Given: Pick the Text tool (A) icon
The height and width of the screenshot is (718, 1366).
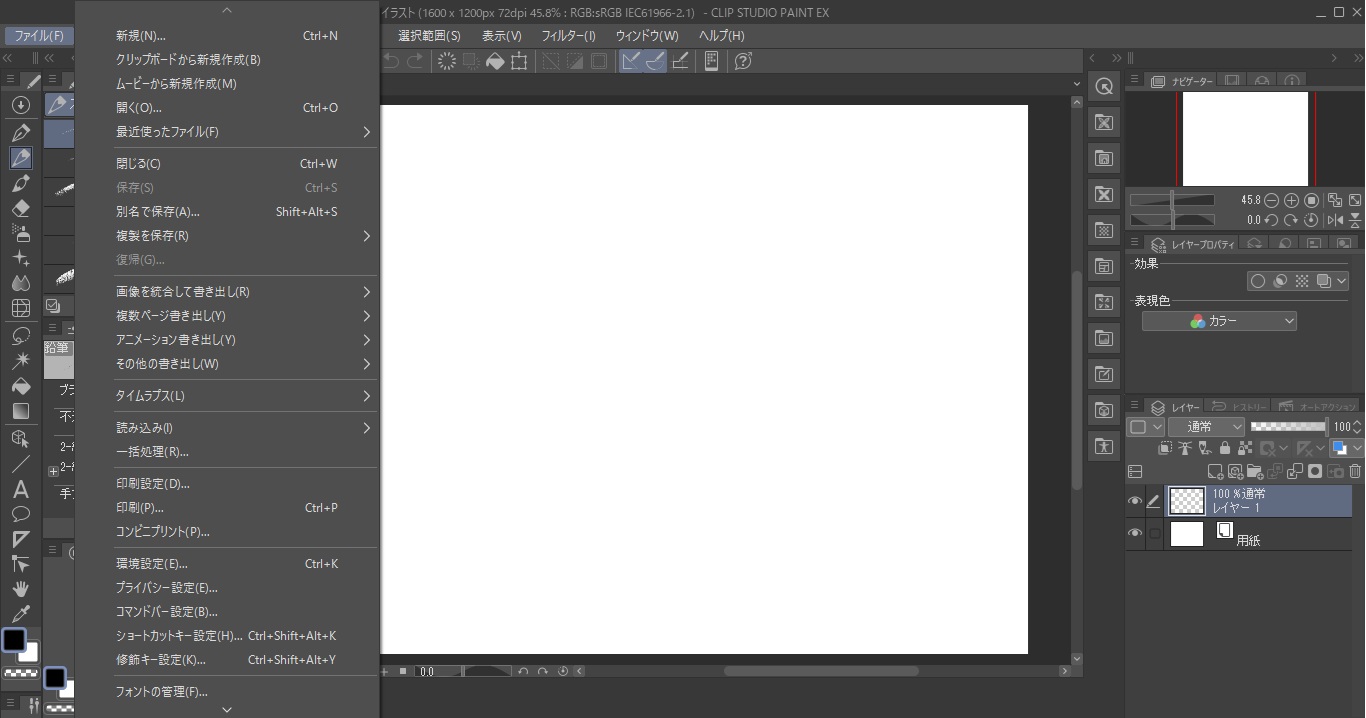Looking at the screenshot, I should [21, 489].
